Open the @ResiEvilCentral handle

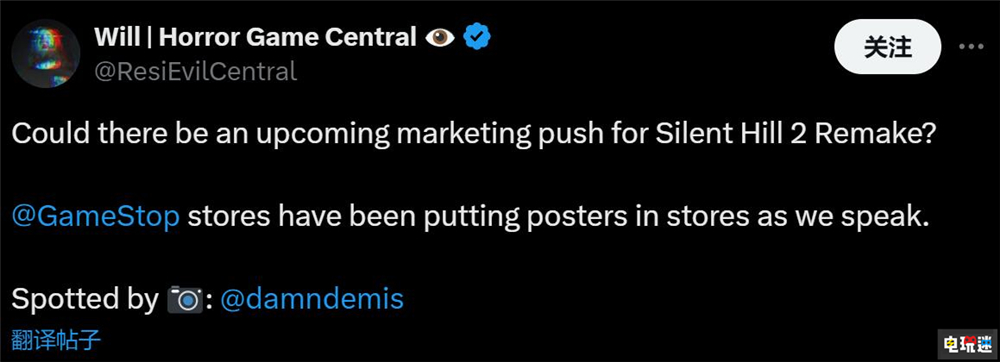click(x=196, y=71)
